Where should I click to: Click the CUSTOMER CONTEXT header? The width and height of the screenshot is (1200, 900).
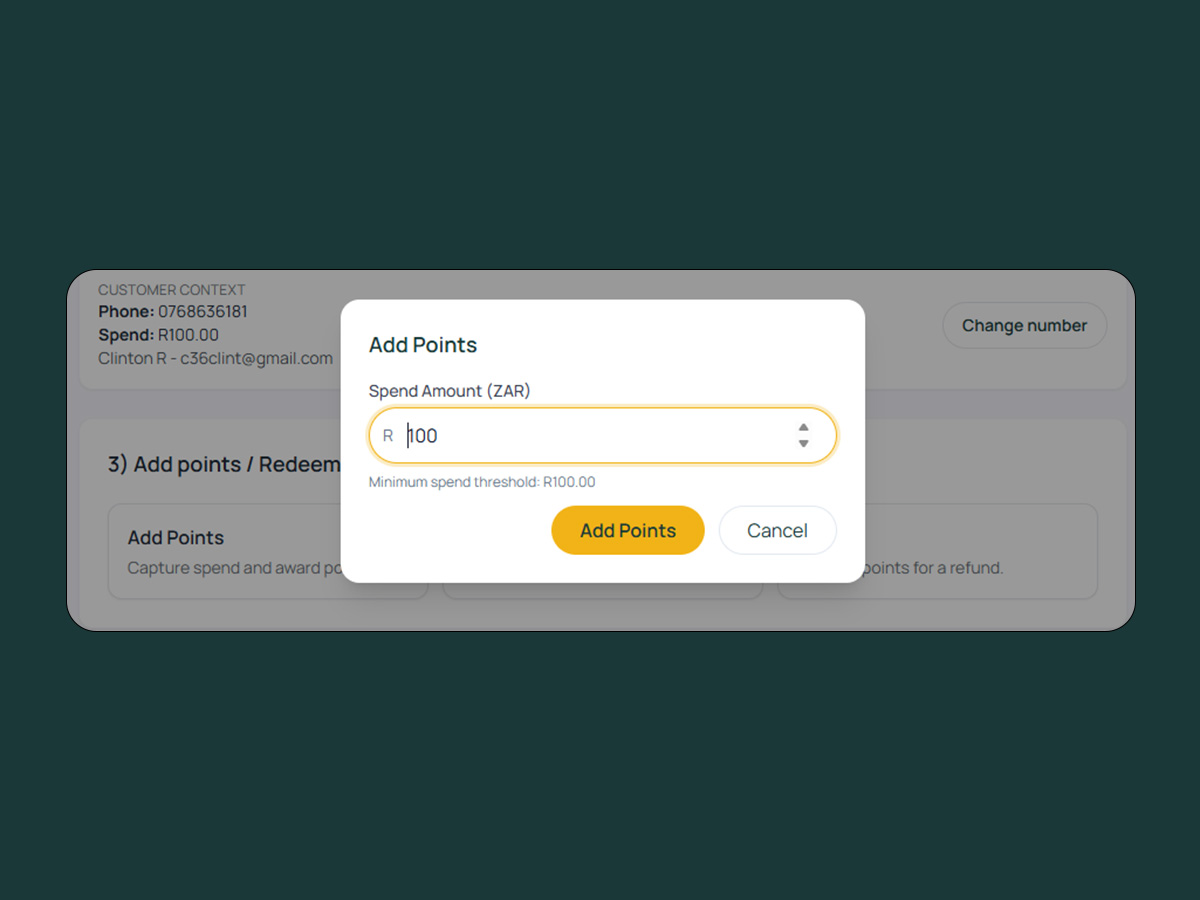coord(171,289)
